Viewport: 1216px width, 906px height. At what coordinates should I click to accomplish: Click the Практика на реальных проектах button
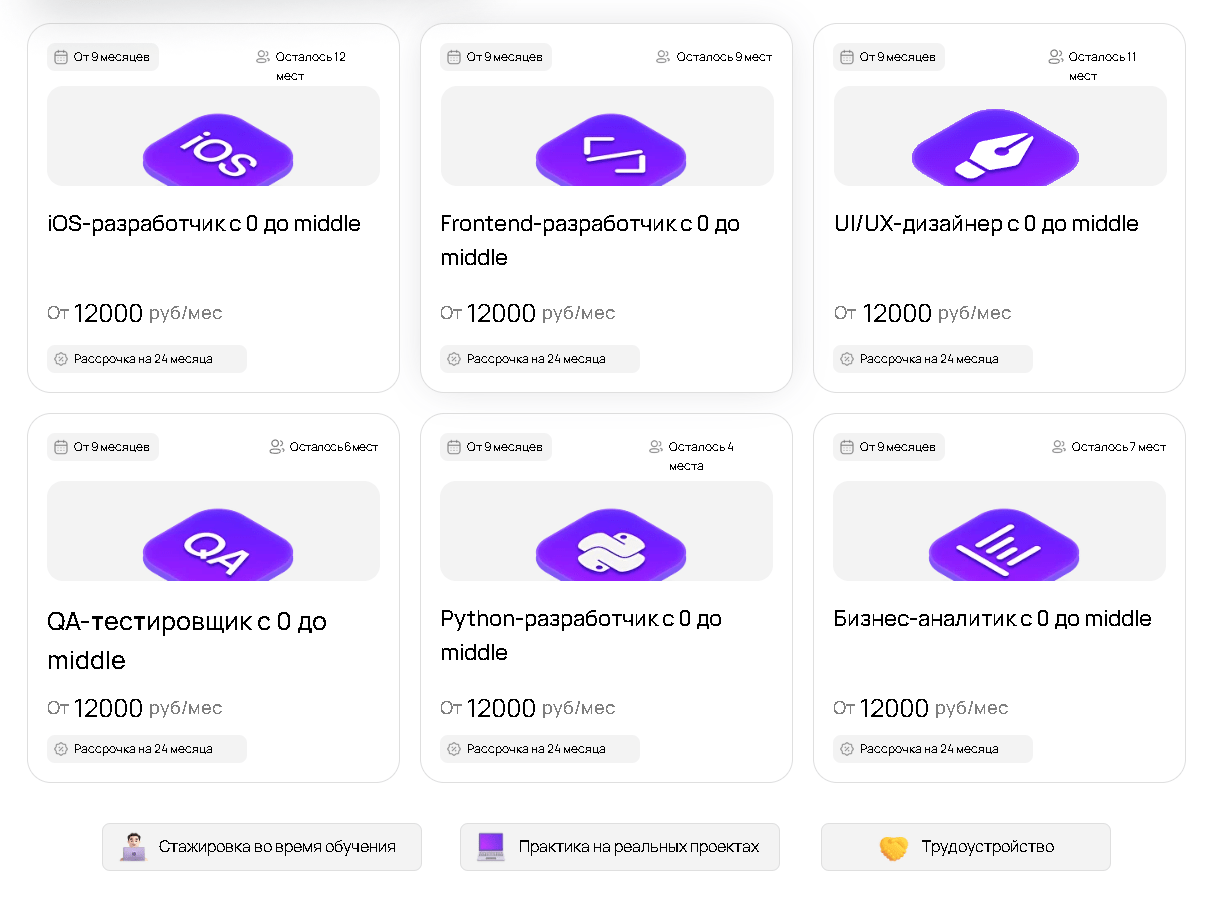[620, 847]
